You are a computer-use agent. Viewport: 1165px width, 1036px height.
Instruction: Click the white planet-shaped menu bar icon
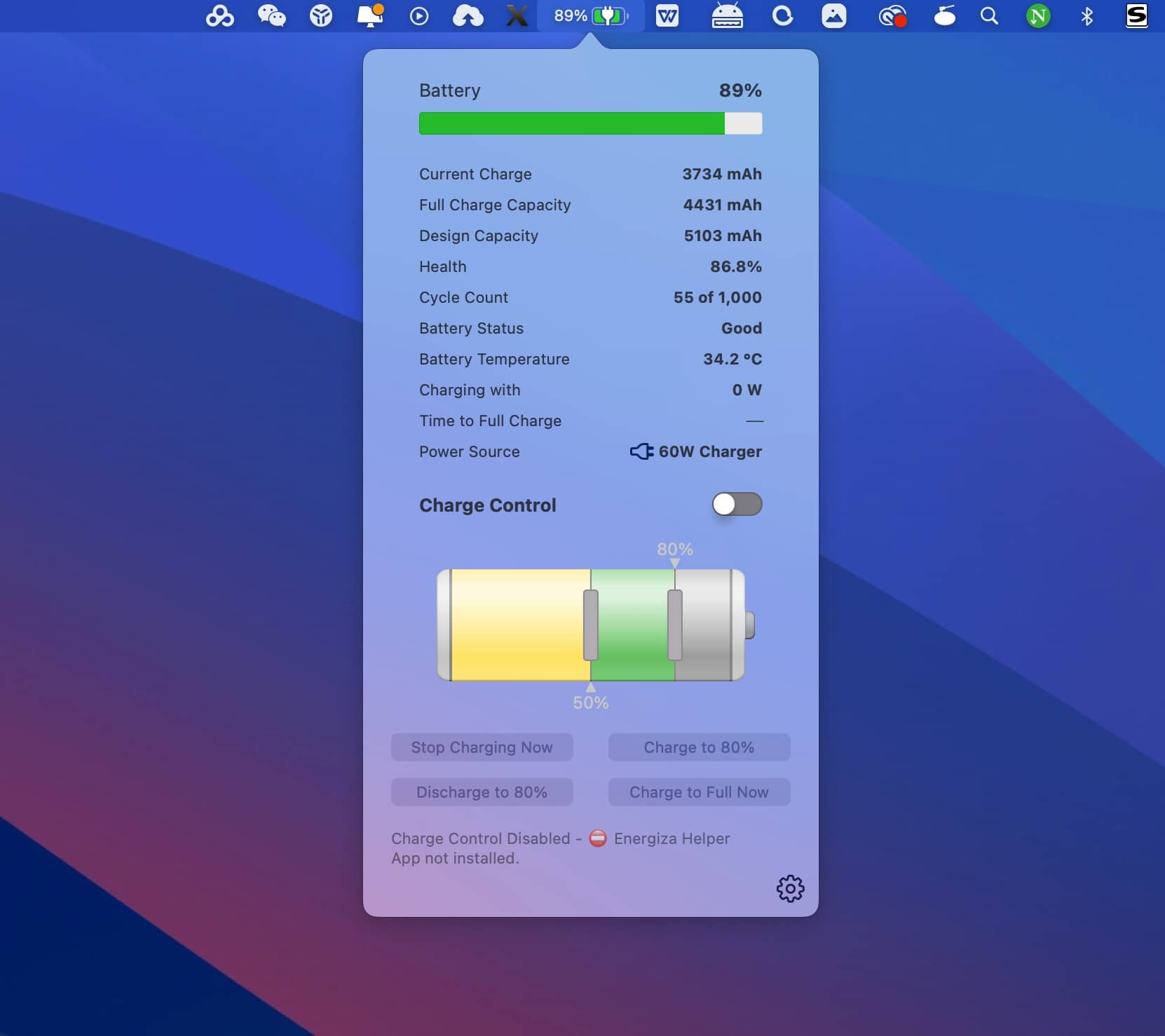(945, 15)
